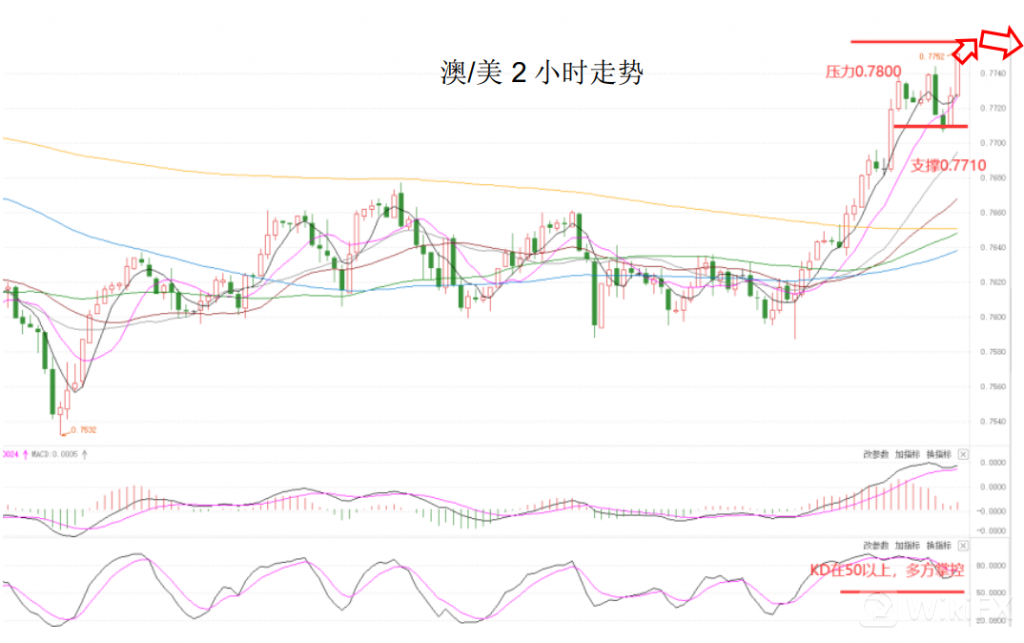This screenshot has width=1024, height=643.
Task: Click 0.7600 on the price axis
Action: (x=993, y=317)
